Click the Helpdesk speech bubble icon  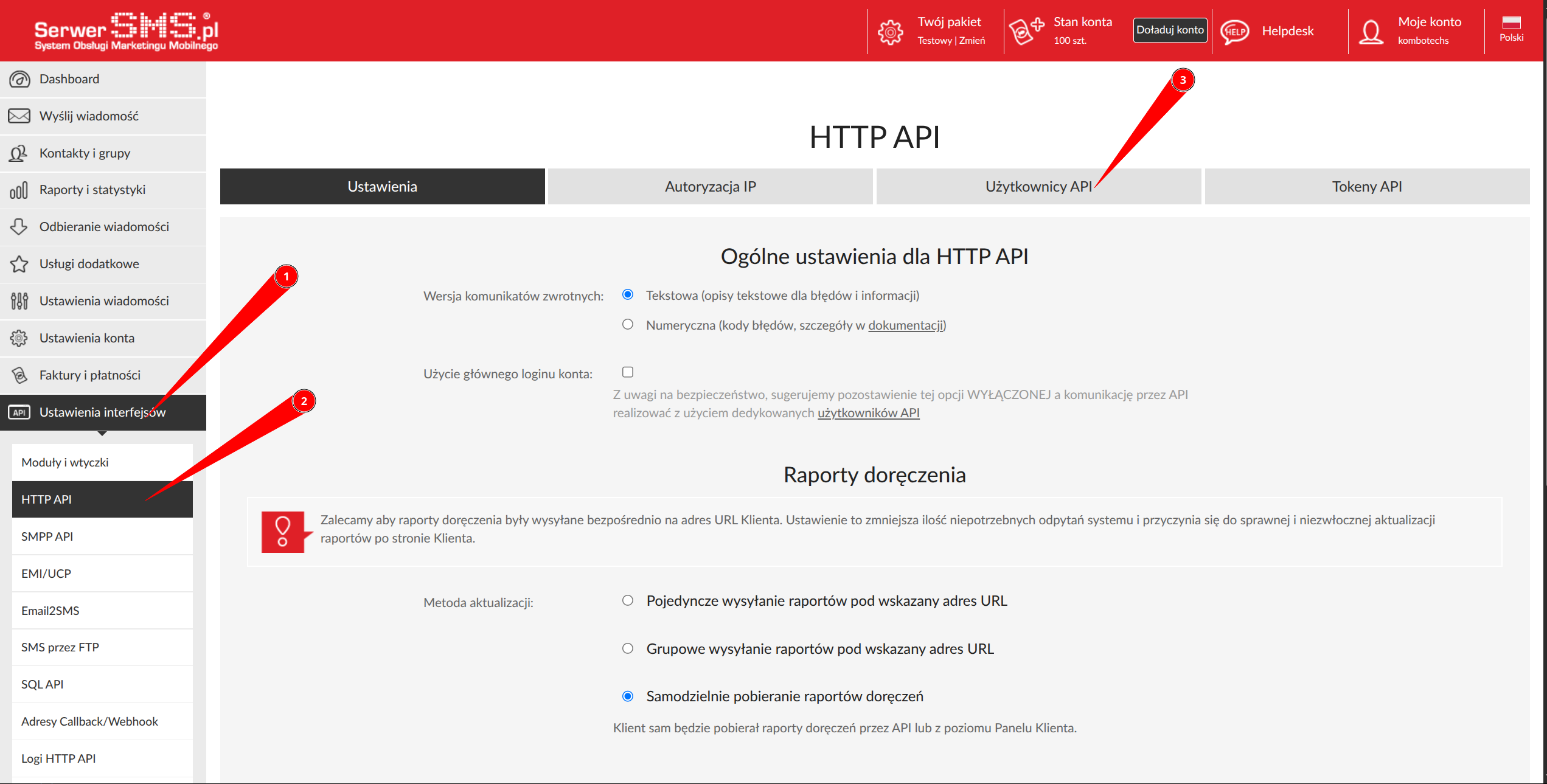pyautogui.click(x=1234, y=32)
